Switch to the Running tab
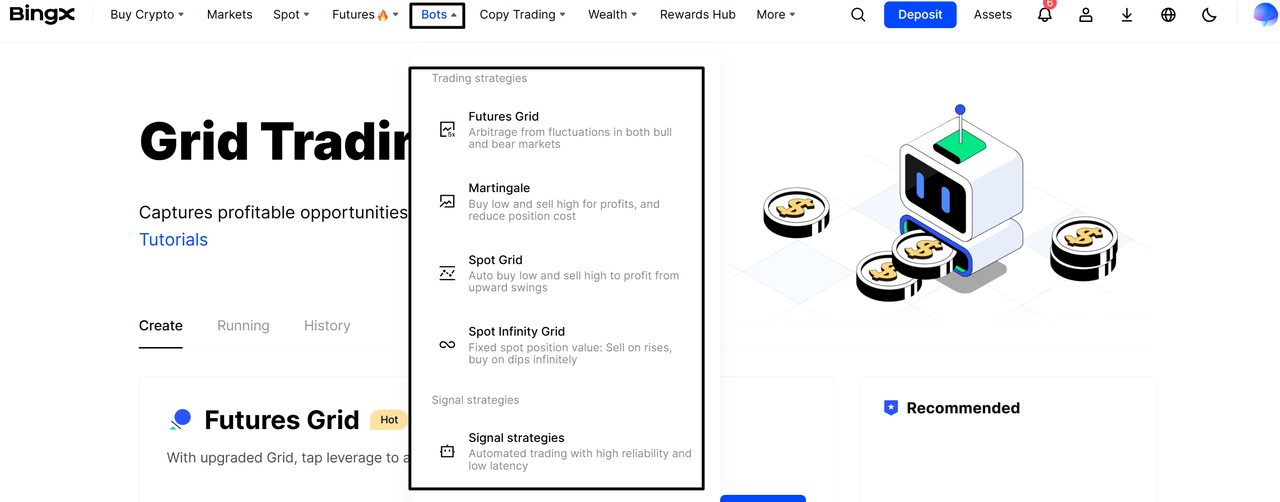 (x=243, y=326)
